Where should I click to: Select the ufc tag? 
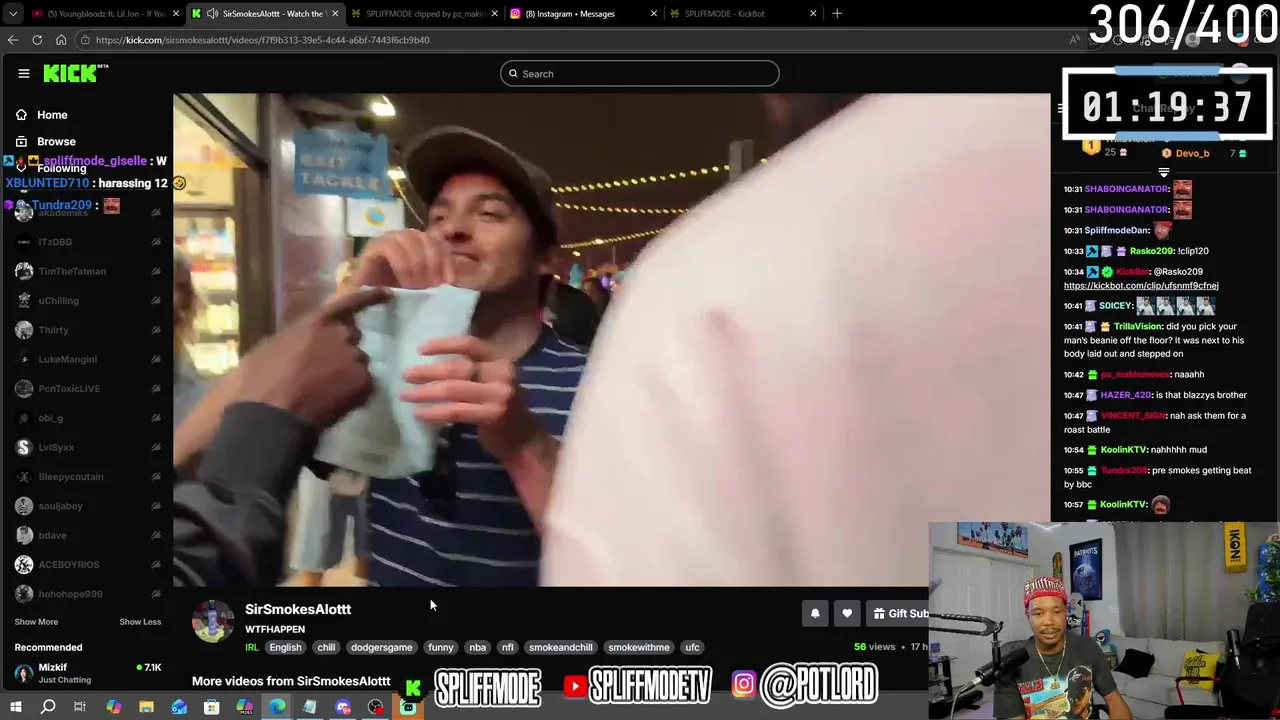pyautogui.click(x=692, y=647)
